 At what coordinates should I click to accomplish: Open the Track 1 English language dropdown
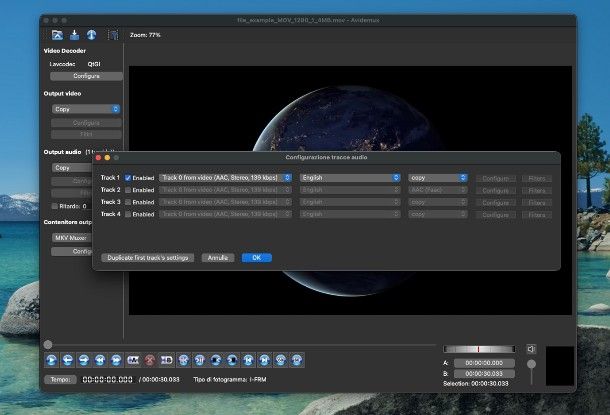[350, 178]
